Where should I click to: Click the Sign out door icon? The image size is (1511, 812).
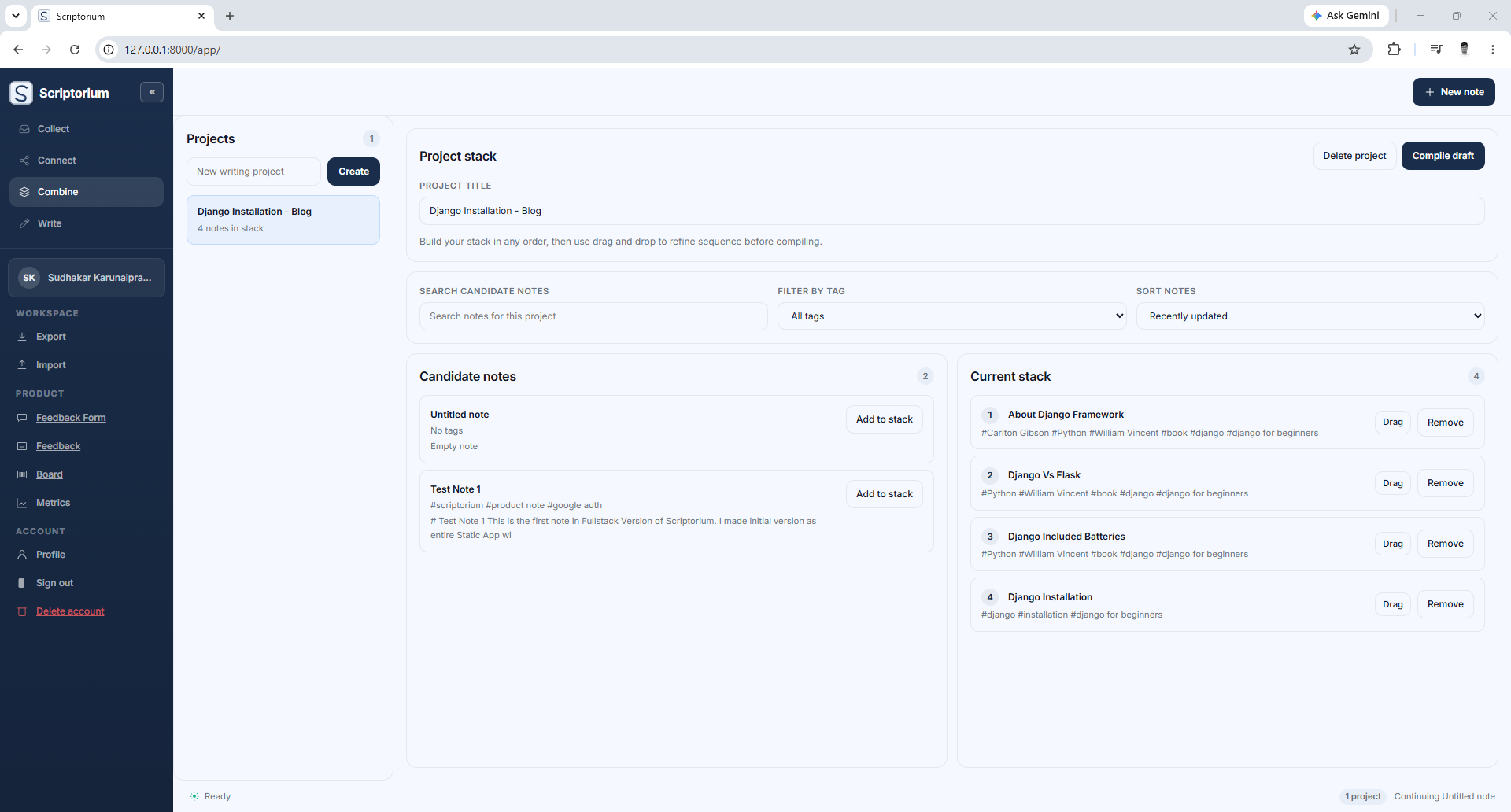click(22, 583)
